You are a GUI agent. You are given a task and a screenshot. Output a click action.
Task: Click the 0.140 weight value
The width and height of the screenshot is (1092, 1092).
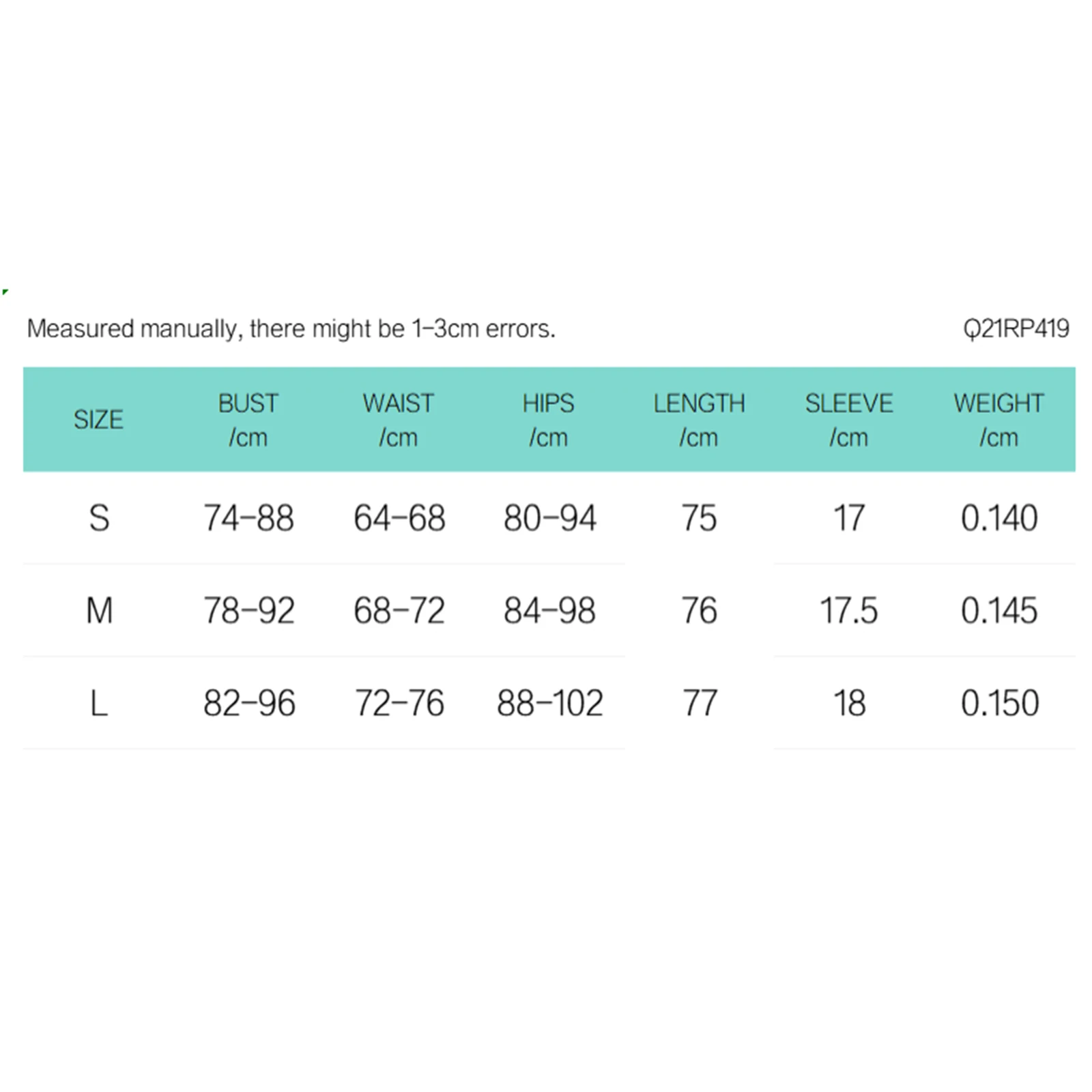(x=1000, y=518)
